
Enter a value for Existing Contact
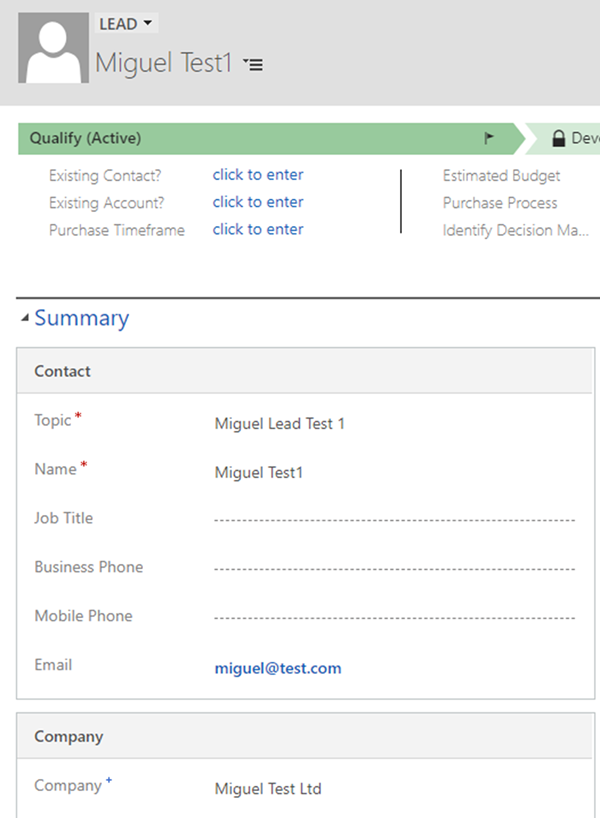pos(258,175)
